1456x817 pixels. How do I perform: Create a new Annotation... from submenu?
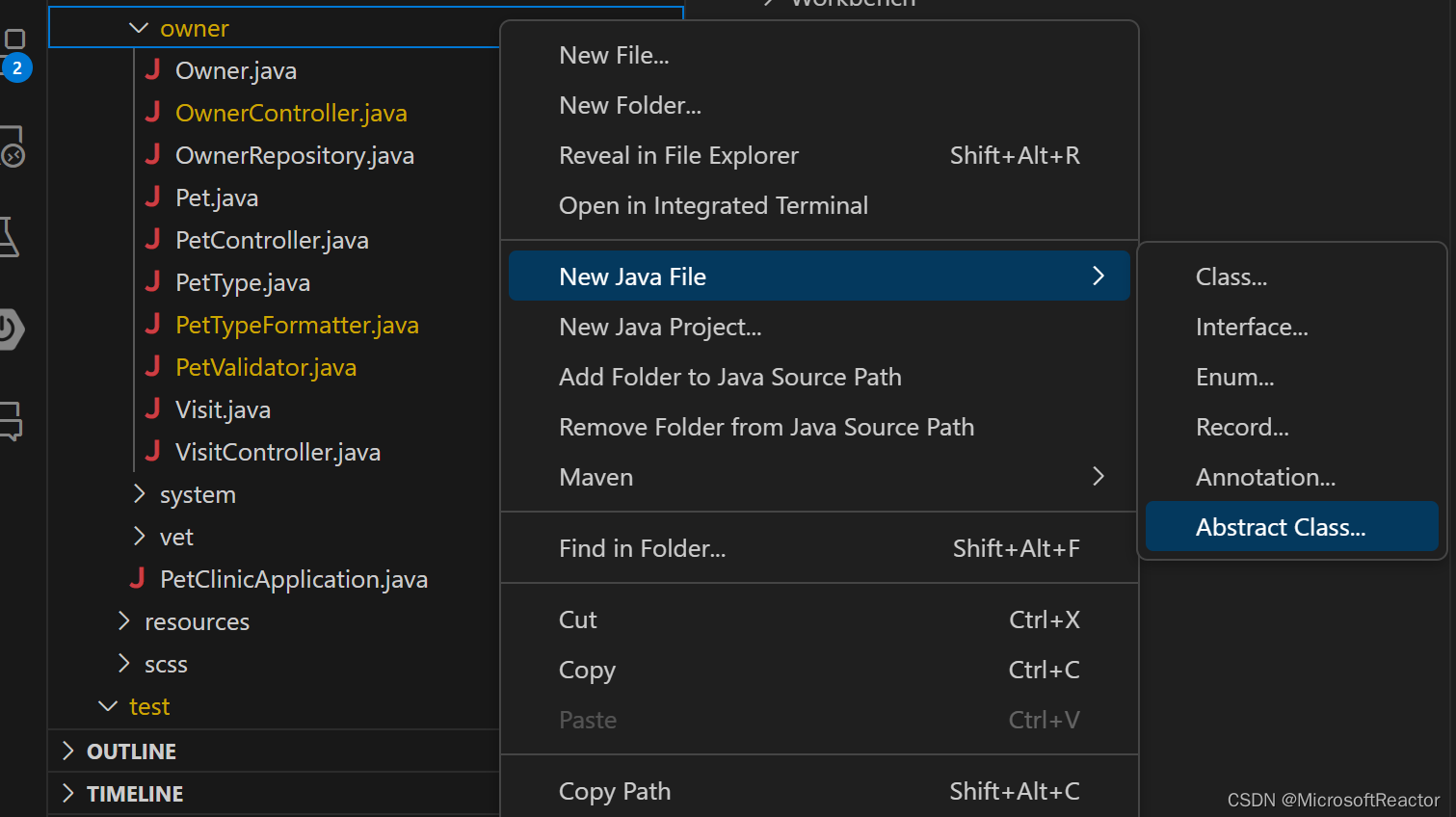point(1292,477)
